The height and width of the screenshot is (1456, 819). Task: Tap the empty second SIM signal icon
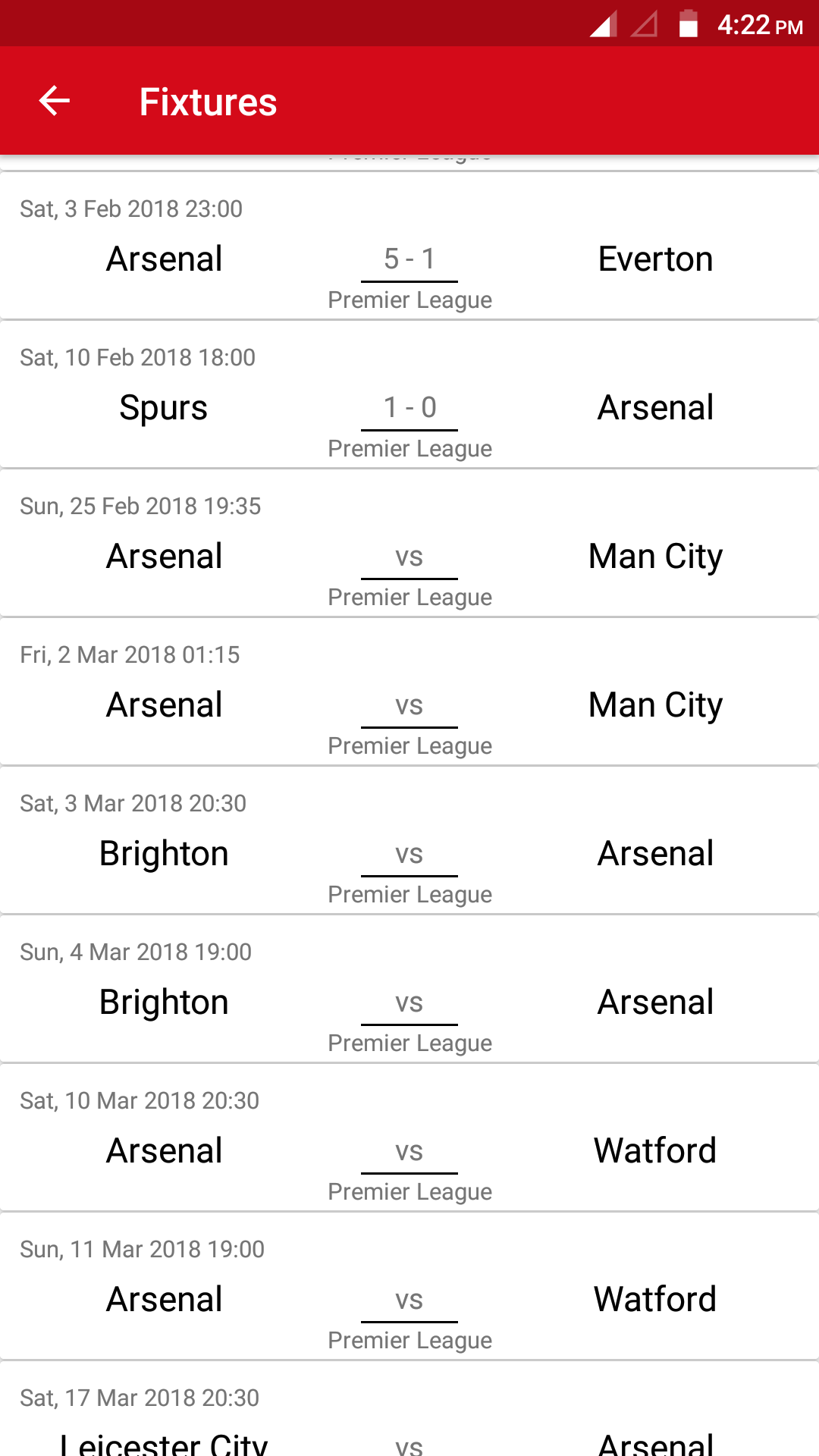pyautogui.click(x=645, y=24)
